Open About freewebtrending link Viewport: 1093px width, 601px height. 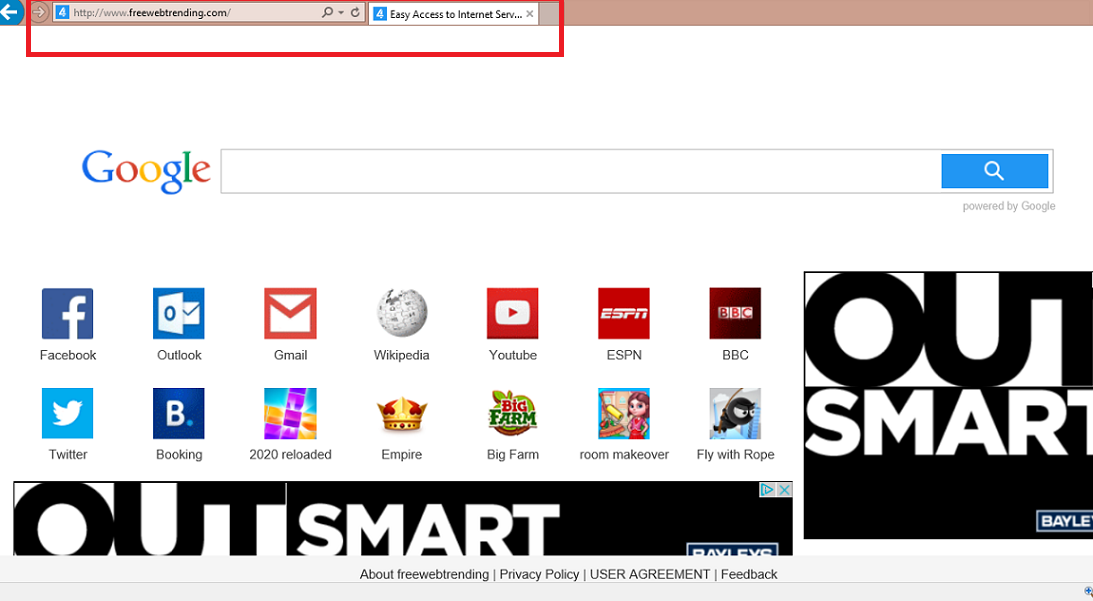tap(424, 575)
